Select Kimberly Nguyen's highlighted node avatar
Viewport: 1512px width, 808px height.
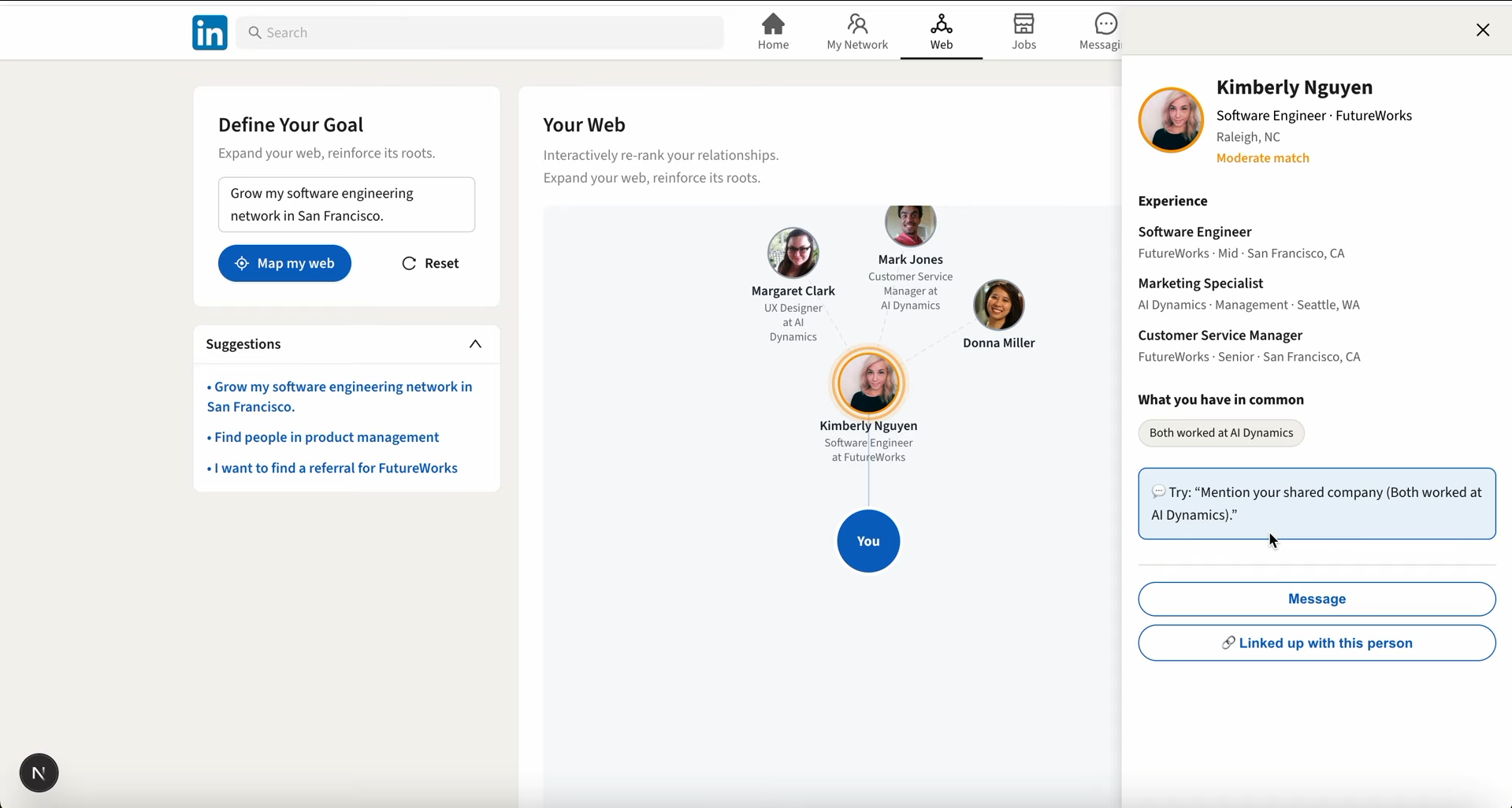click(868, 383)
